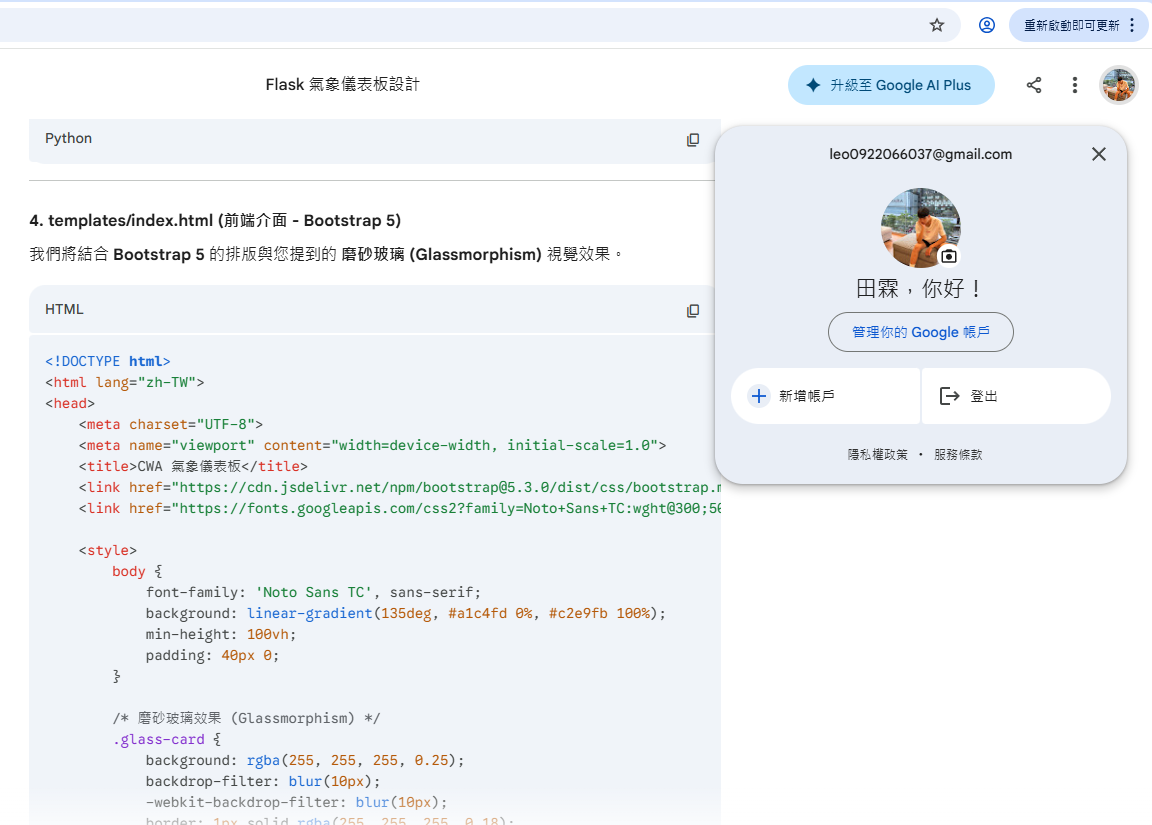
Task: Open Chrome menu dots beside update button
Action: [x=1132, y=25]
